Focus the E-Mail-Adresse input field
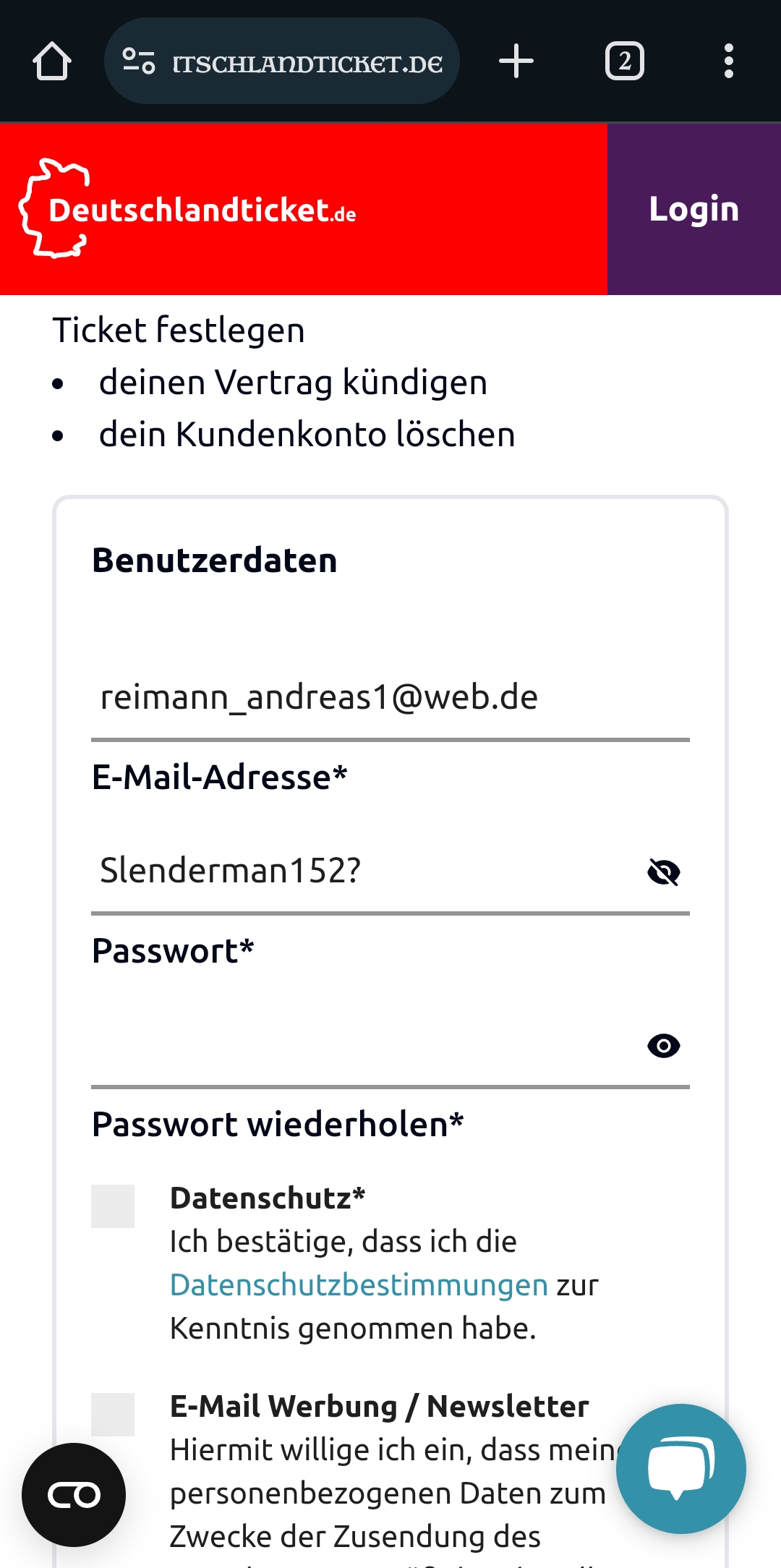The height and width of the screenshot is (1568, 781). (x=390, y=698)
